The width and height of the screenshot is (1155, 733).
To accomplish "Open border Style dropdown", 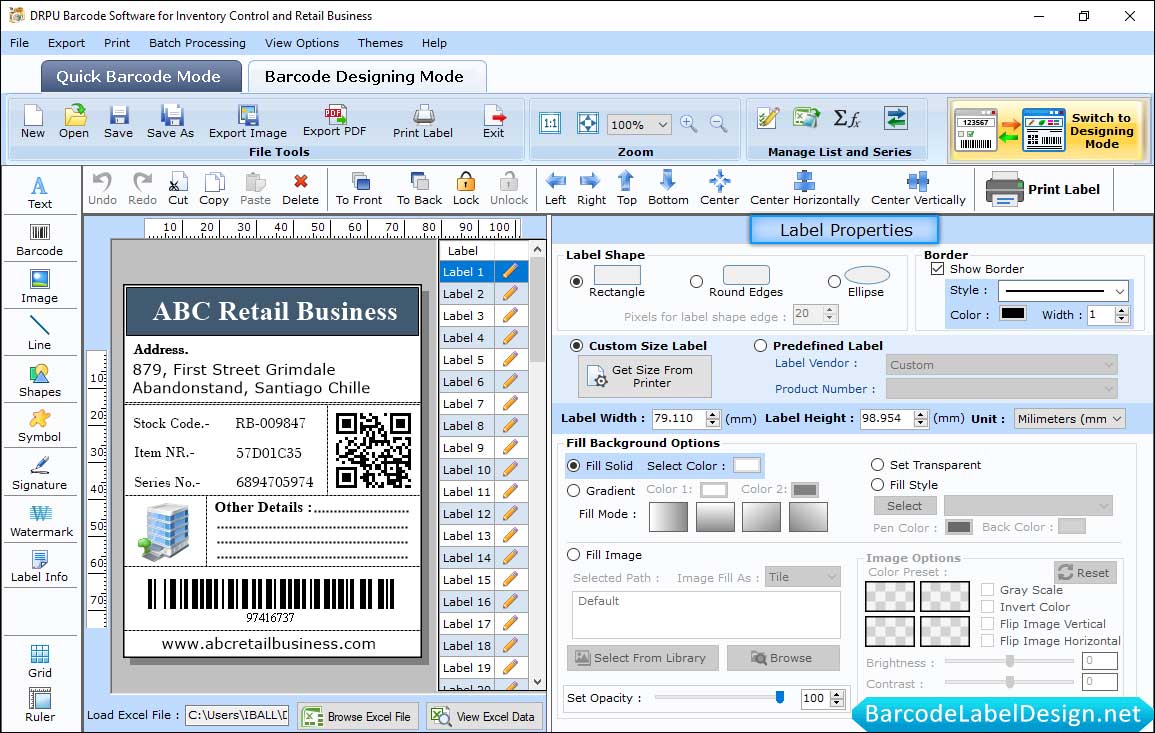I will [x=1064, y=291].
